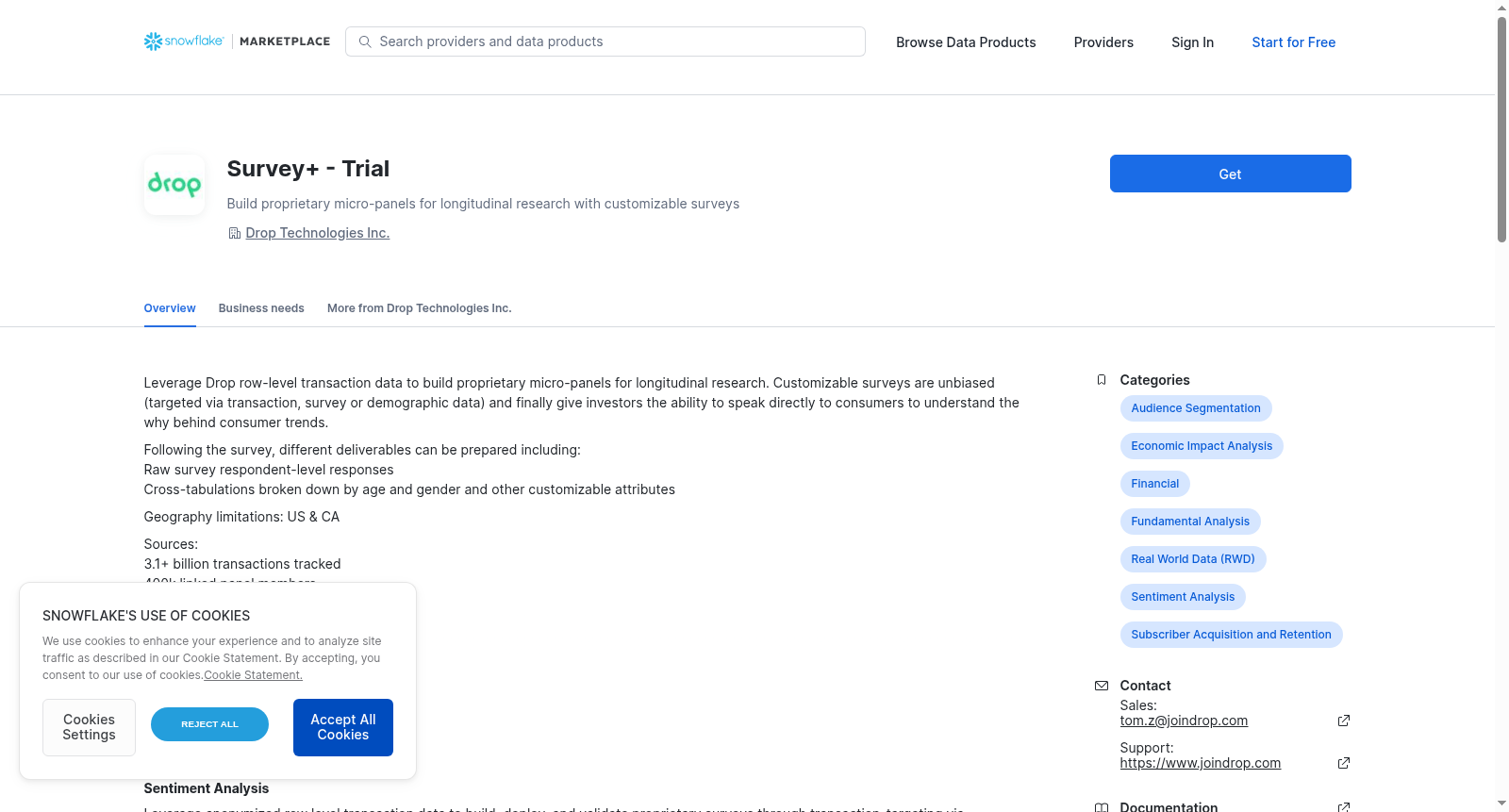This screenshot has height=812, width=1509.
Task: Select the Overview tab
Action: click(170, 308)
